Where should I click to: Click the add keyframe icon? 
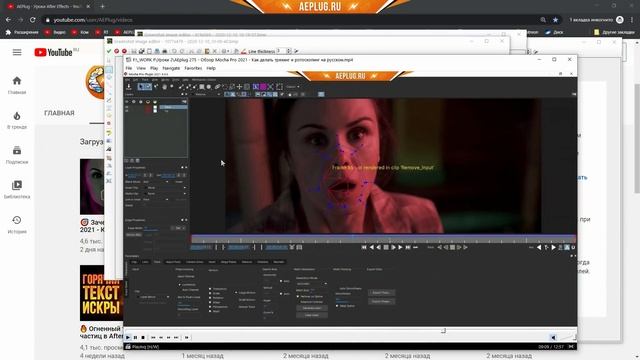(547, 247)
